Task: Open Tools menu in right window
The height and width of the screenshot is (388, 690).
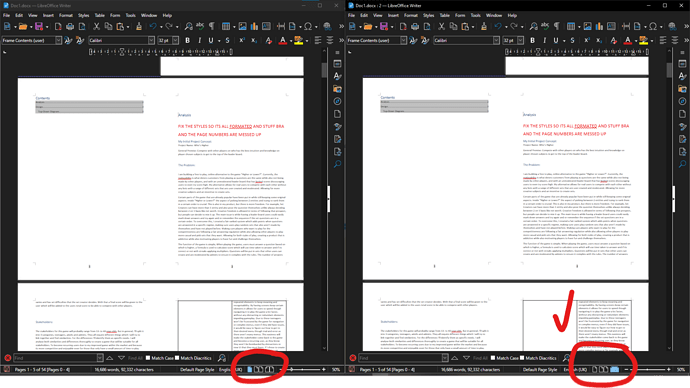Action: (475, 15)
